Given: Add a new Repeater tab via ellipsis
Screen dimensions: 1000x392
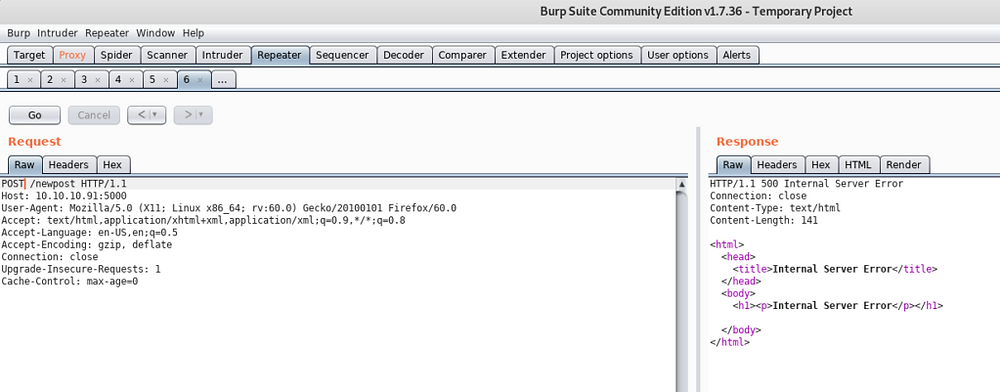Looking at the screenshot, I should (x=223, y=80).
